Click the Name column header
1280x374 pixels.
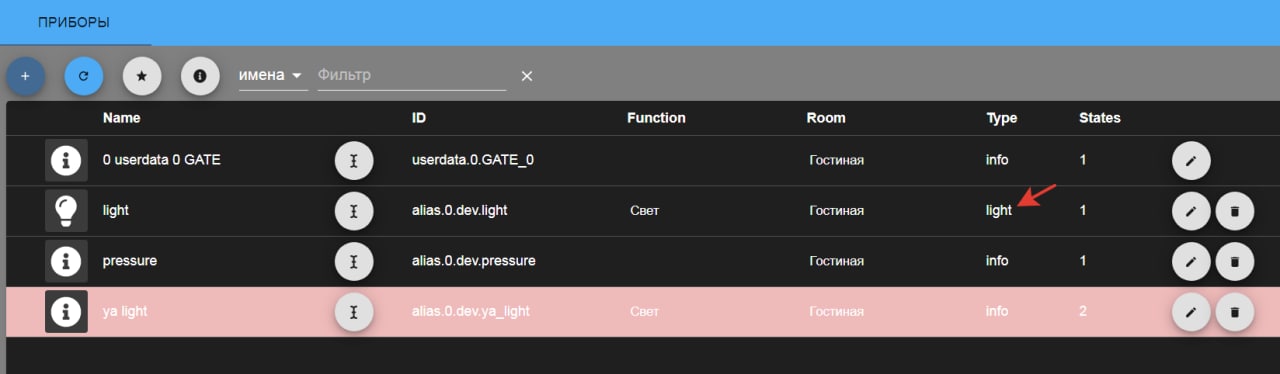point(121,118)
